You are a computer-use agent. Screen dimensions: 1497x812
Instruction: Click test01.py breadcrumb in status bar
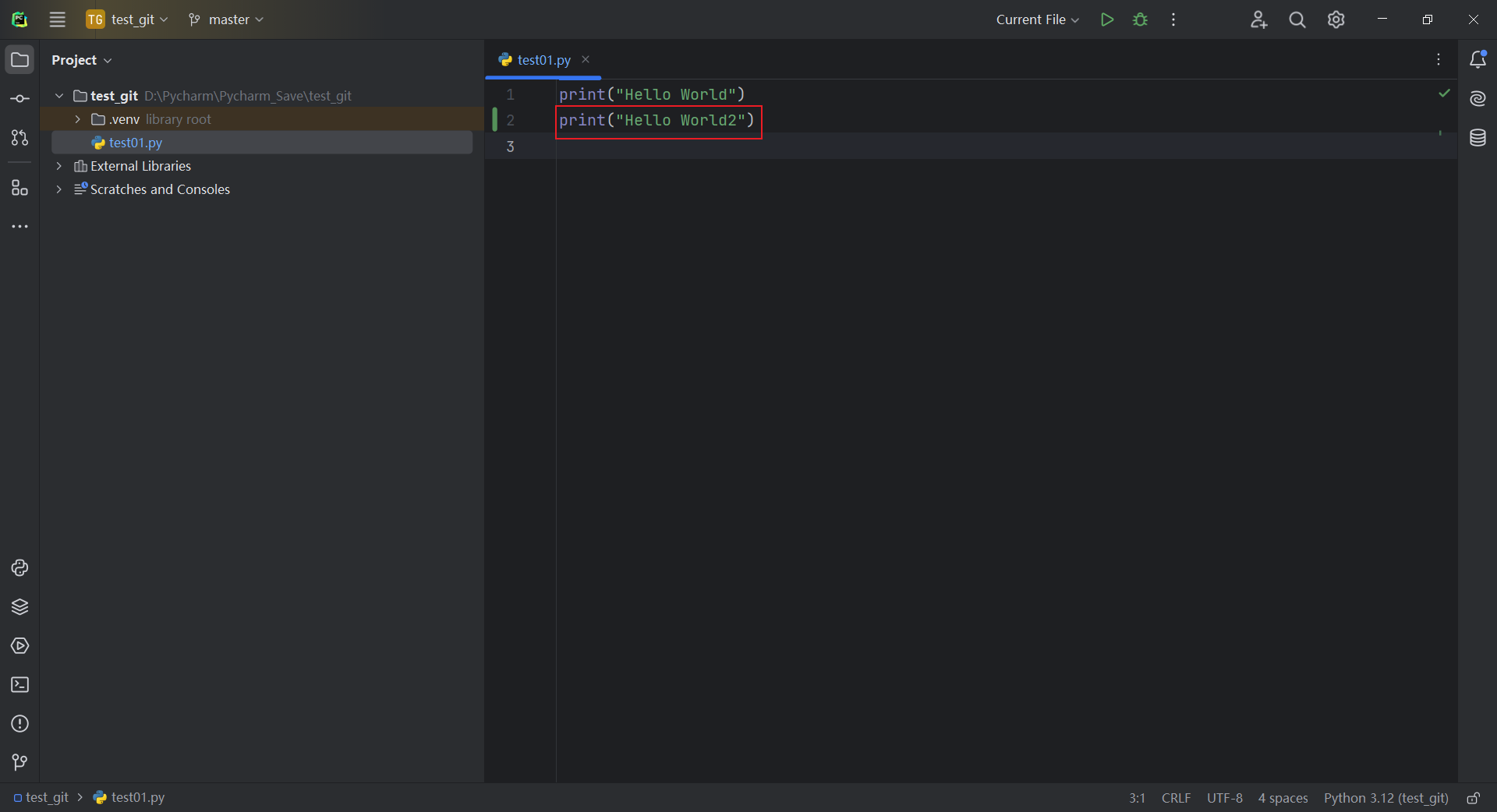(x=129, y=798)
